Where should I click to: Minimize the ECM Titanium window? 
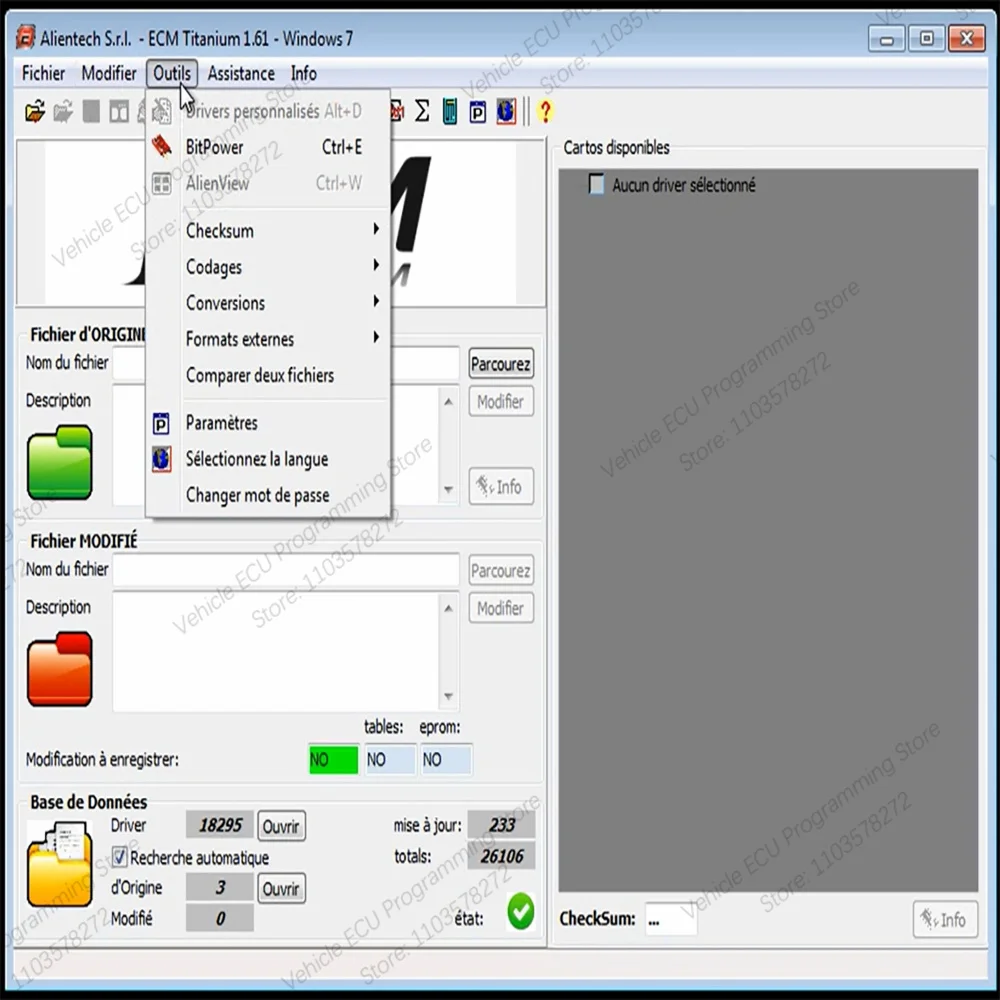tap(886, 40)
